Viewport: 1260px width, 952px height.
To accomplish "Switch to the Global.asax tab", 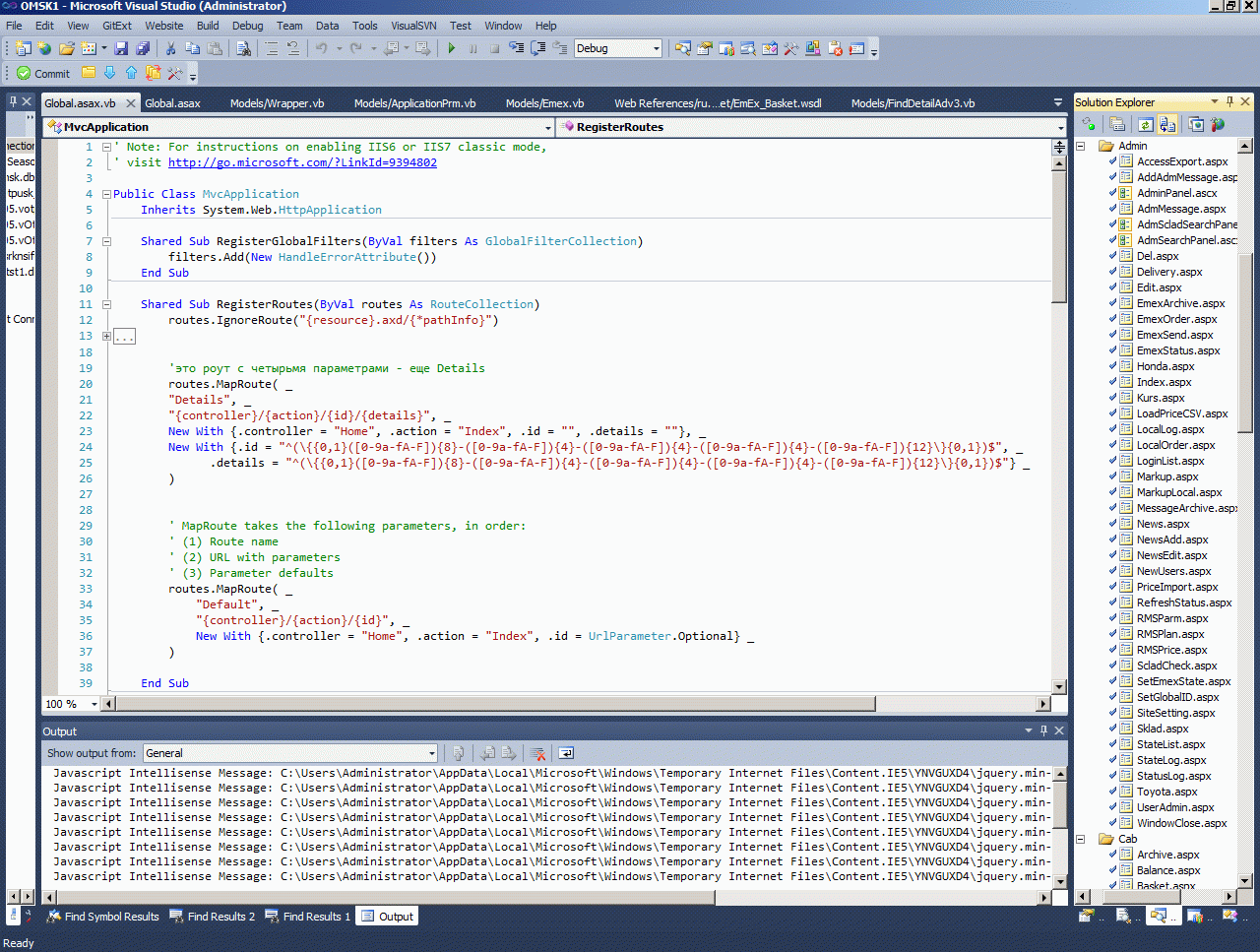I will pos(172,102).
